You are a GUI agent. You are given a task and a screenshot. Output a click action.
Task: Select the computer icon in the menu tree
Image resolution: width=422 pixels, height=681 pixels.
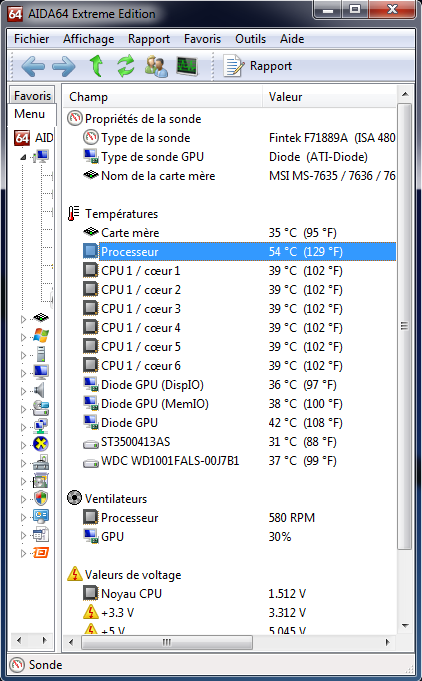click(x=41, y=156)
